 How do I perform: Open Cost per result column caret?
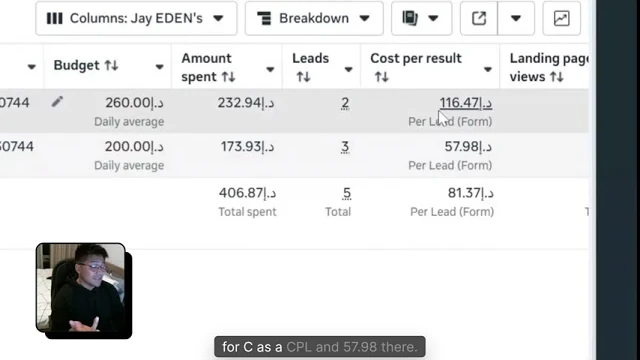(x=488, y=70)
